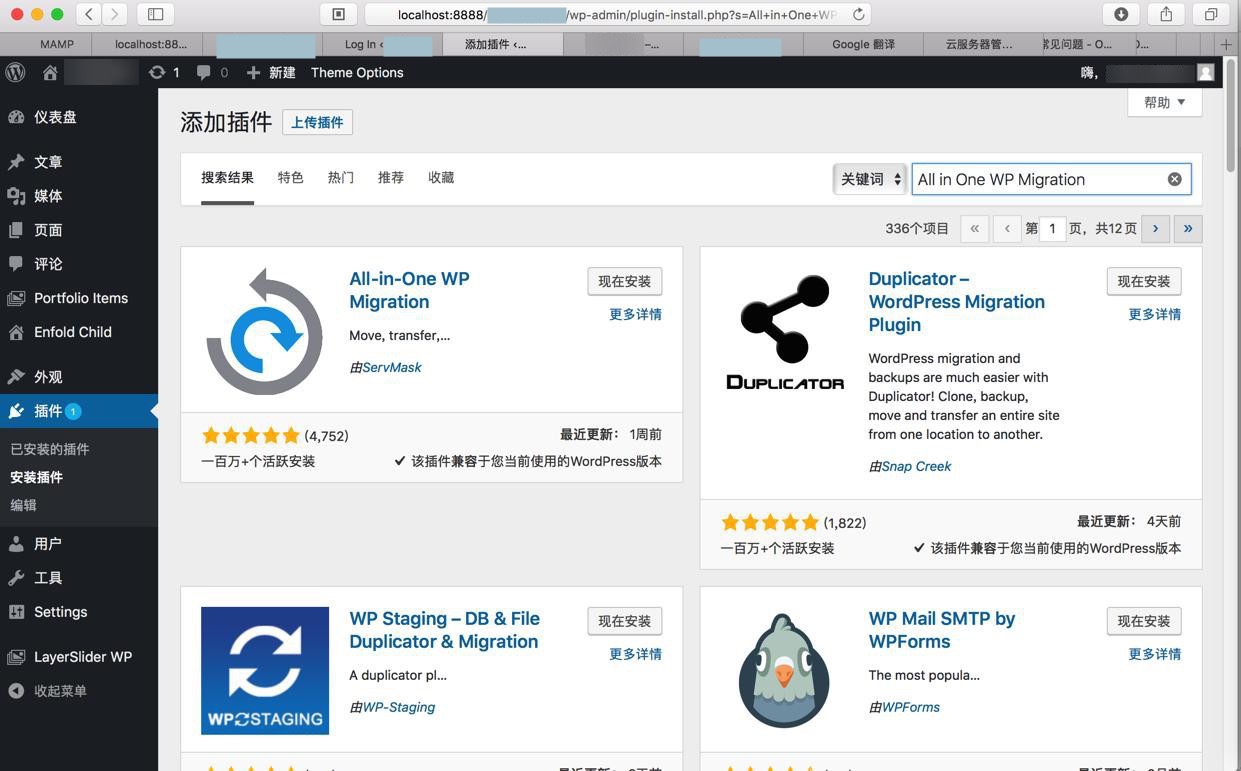Open the 用户 users menu
The image size is (1241, 771).
click(79, 544)
